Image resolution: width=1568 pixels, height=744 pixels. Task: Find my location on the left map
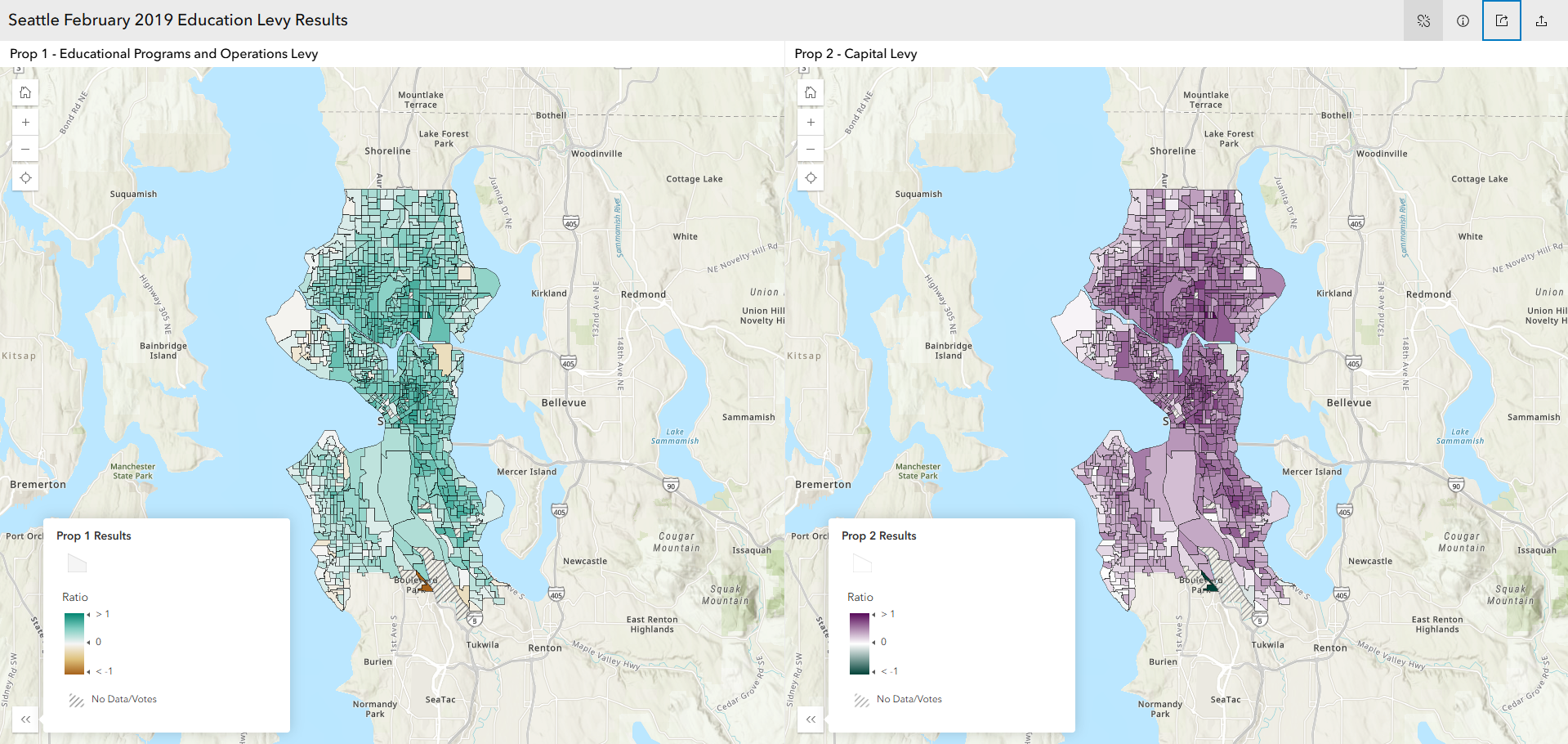click(x=25, y=178)
